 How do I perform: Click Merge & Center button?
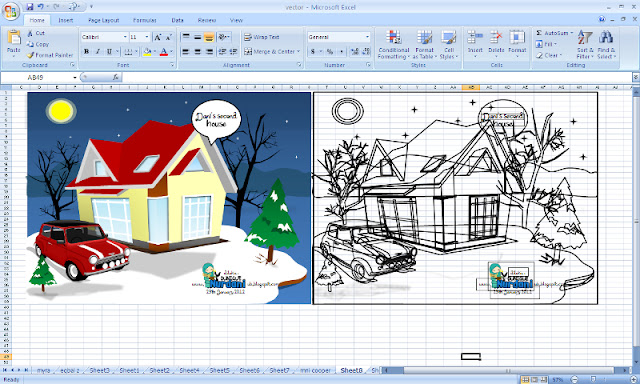pos(269,51)
